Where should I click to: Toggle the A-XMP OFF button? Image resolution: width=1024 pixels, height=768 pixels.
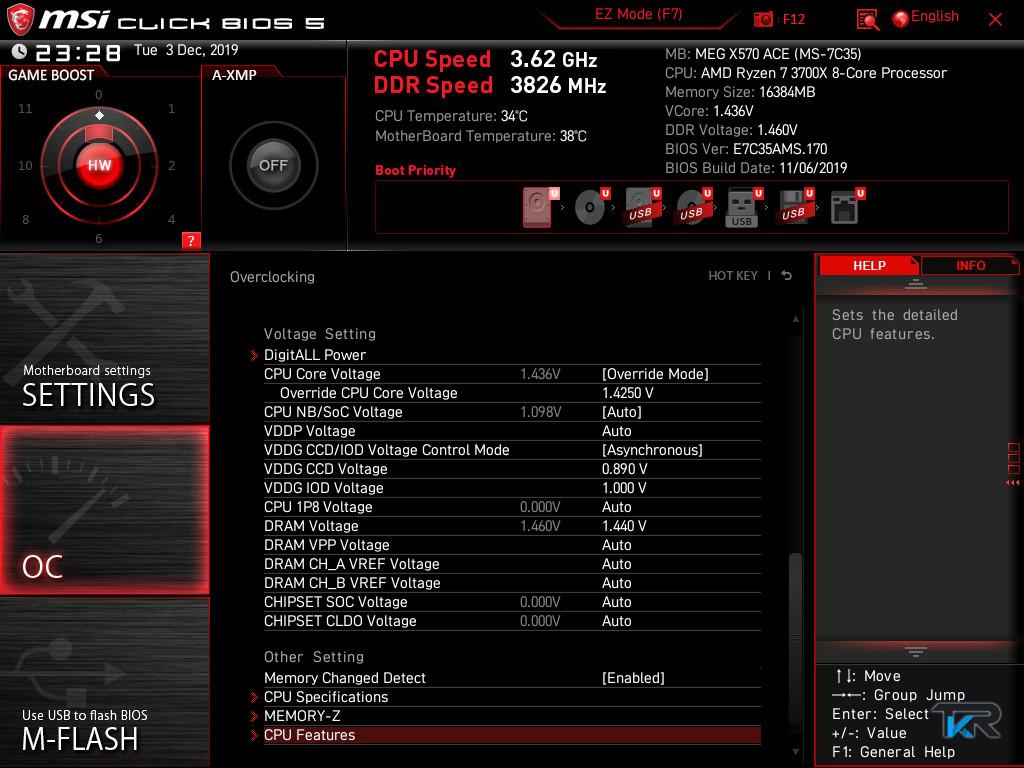click(x=273, y=165)
